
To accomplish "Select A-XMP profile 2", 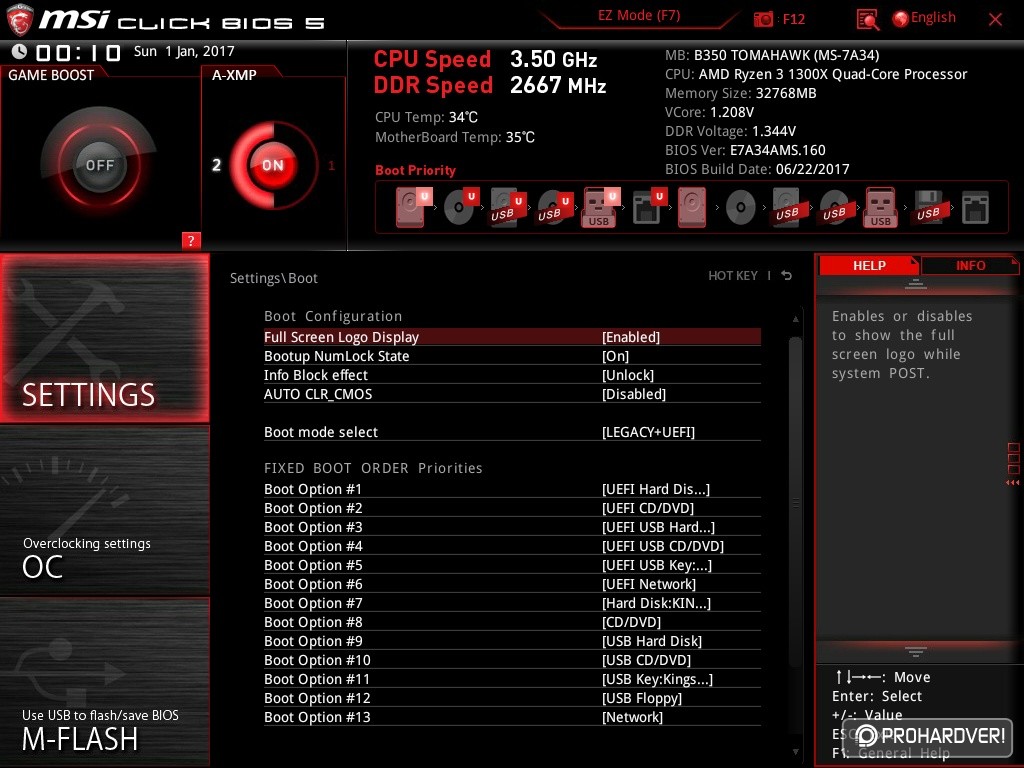I will (216, 165).
